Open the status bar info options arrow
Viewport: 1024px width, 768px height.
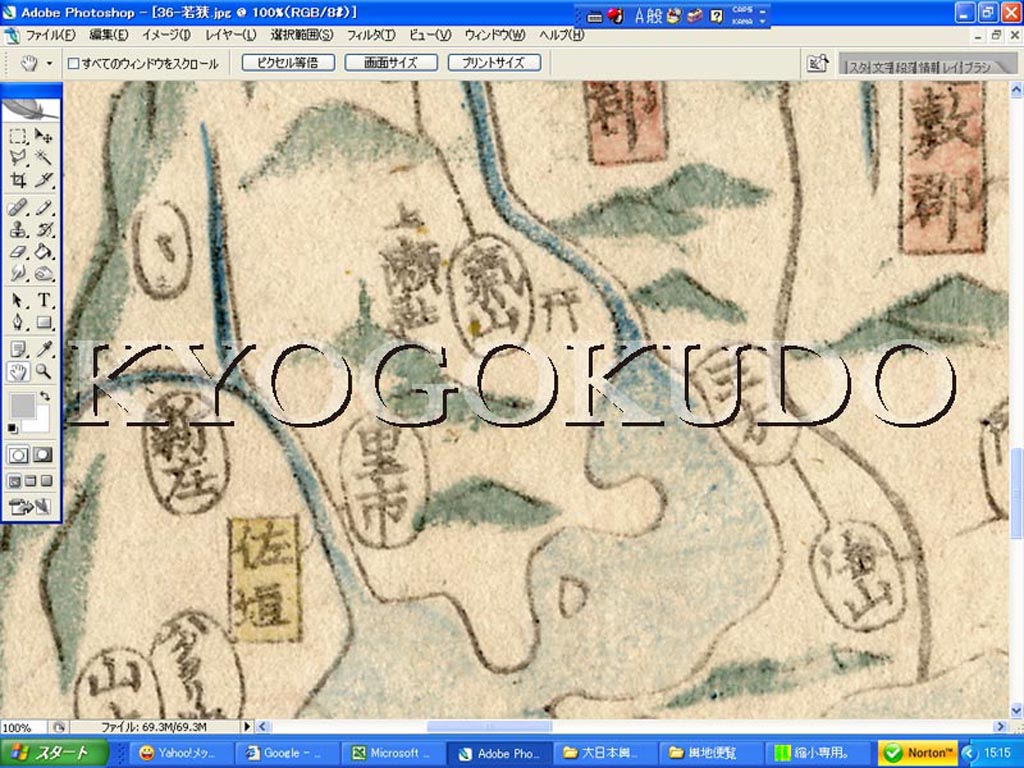point(247,726)
